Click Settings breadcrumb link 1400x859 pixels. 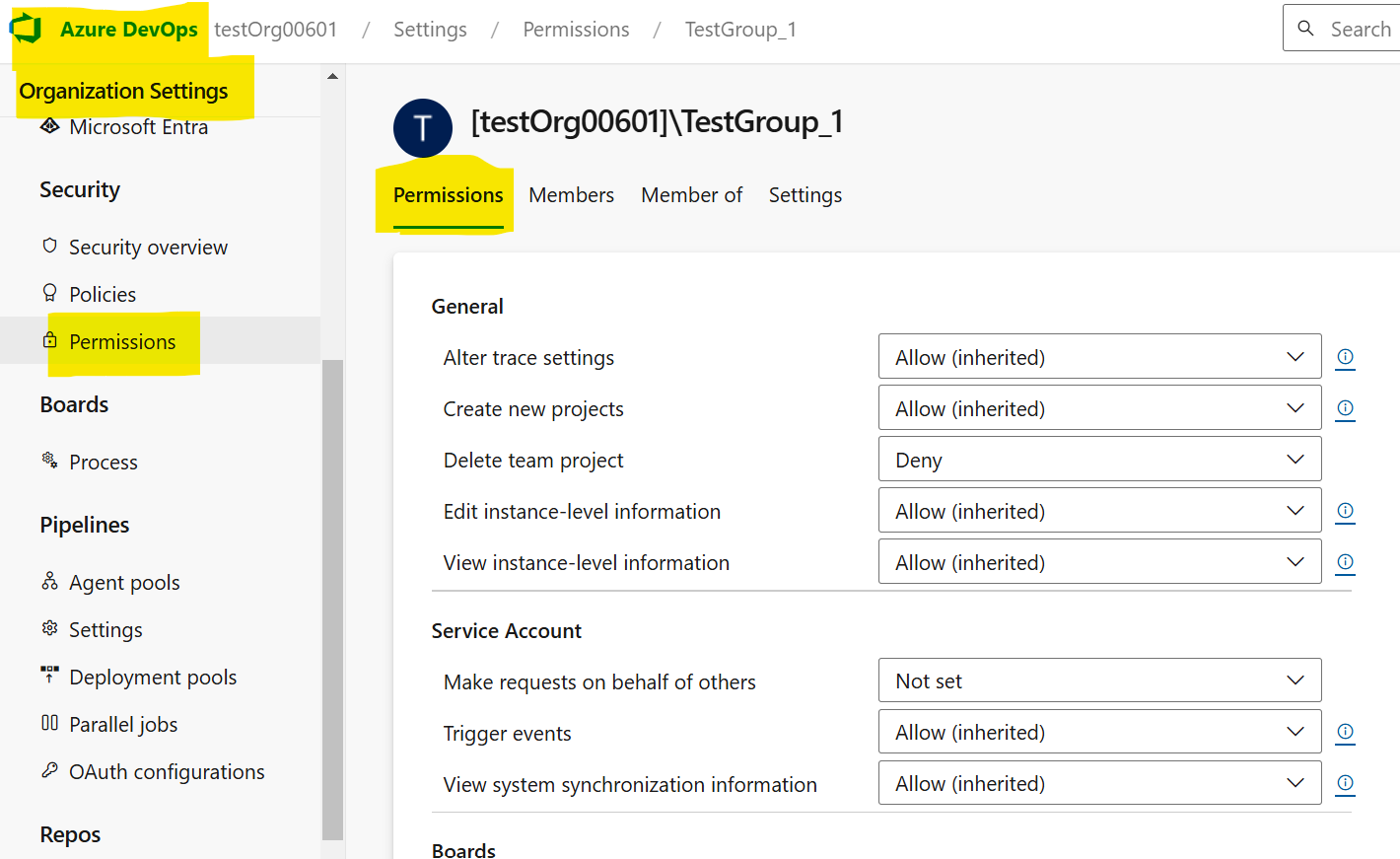[430, 30]
